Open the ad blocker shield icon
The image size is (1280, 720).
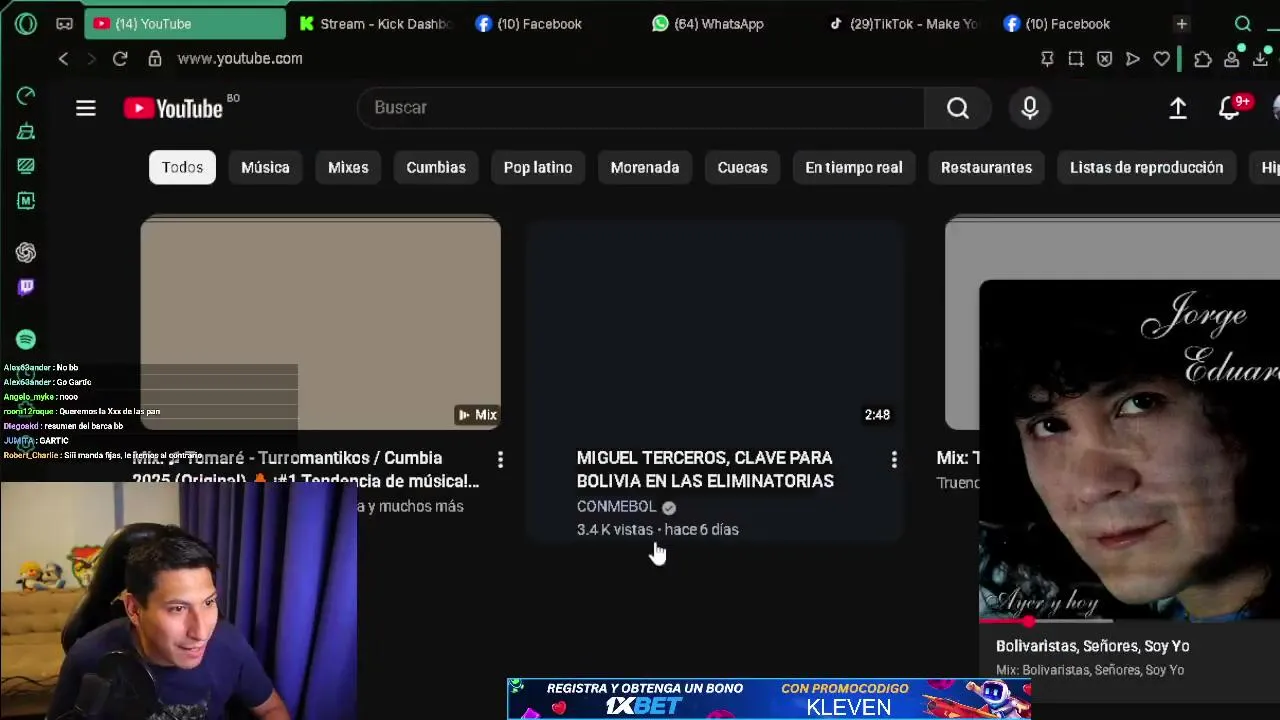(x=1104, y=59)
